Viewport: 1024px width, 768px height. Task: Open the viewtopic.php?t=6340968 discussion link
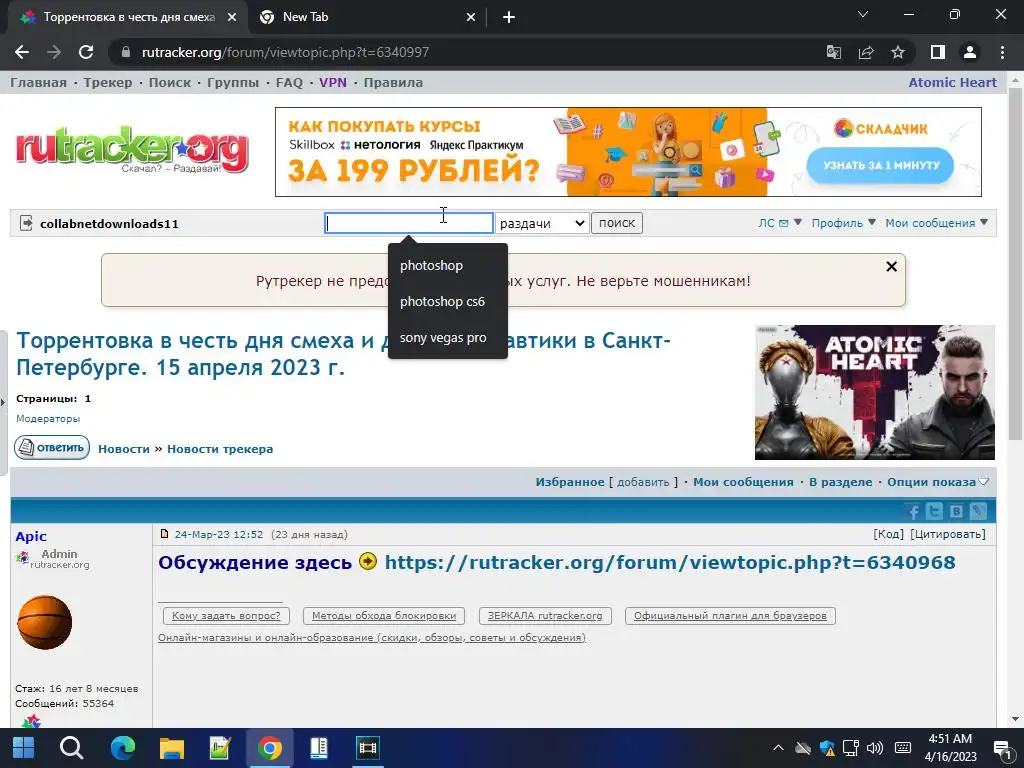[670, 562]
